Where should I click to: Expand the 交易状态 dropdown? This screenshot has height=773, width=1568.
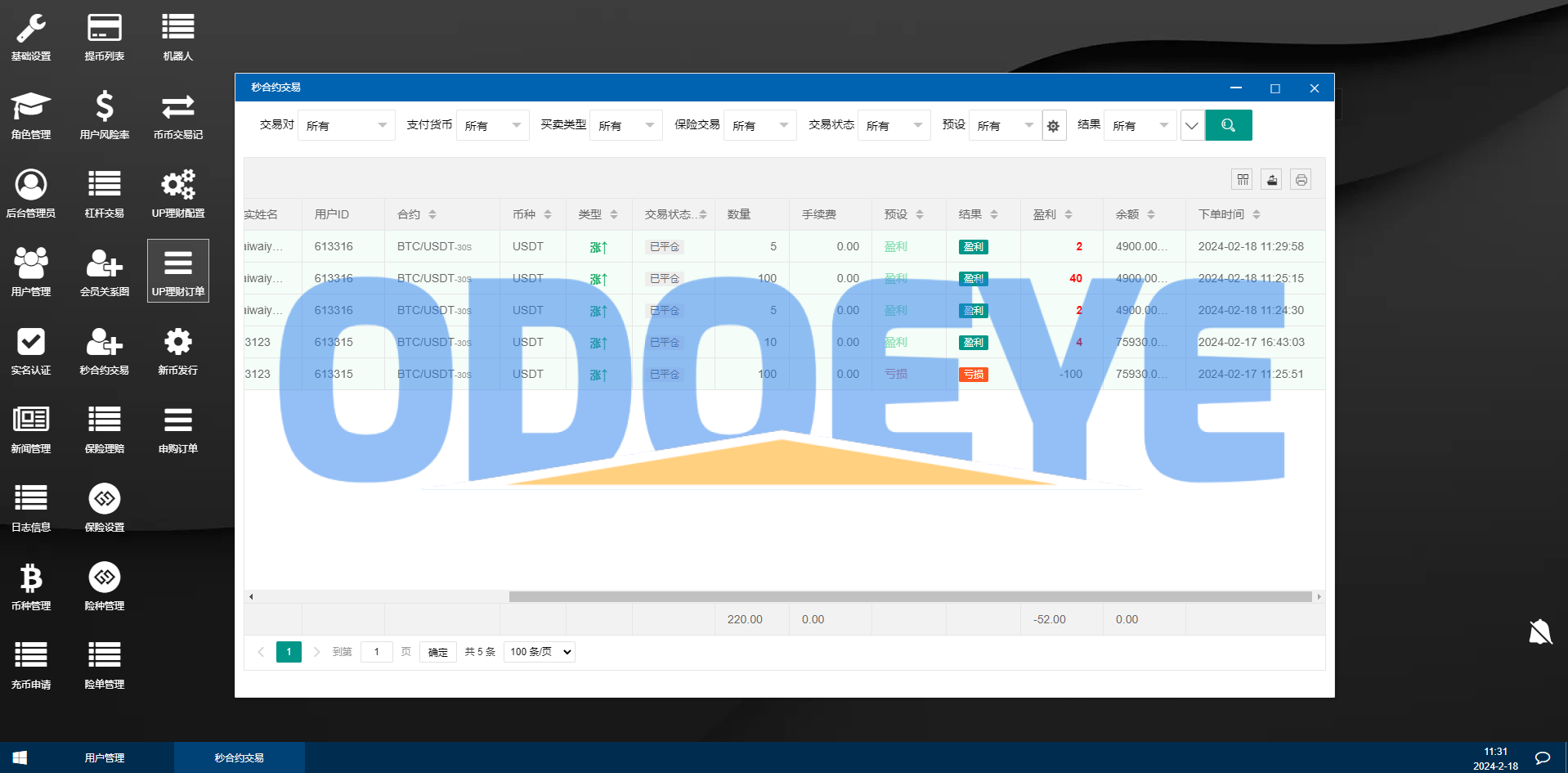click(x=894, y=125)
